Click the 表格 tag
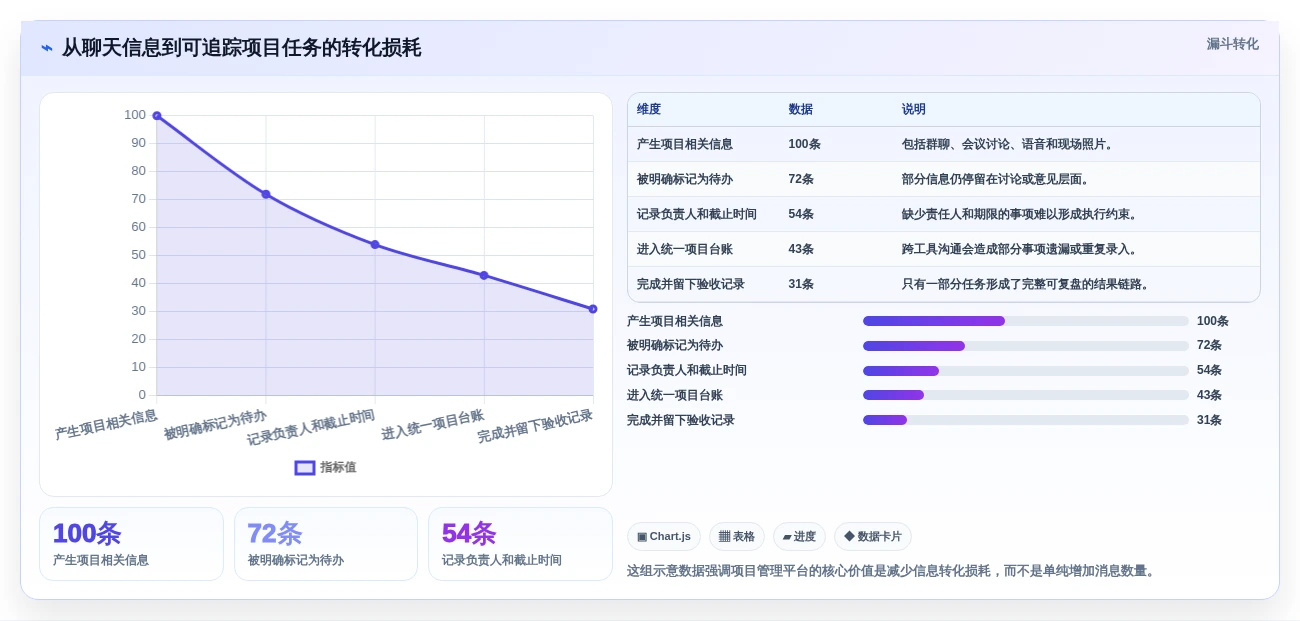The image size is (1300, 621). tap(737, 536)
